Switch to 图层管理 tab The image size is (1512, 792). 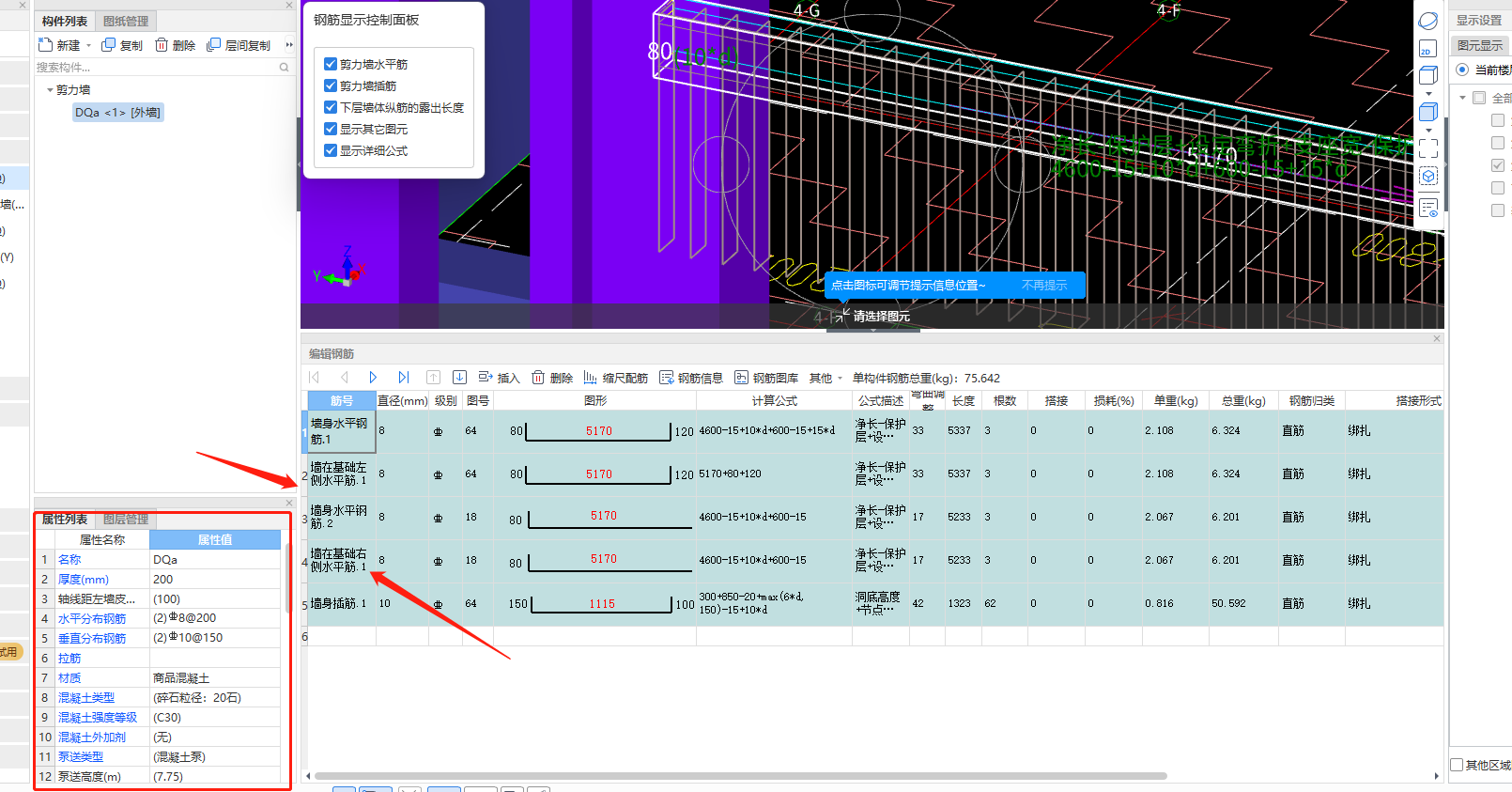[x=126, y=519]
